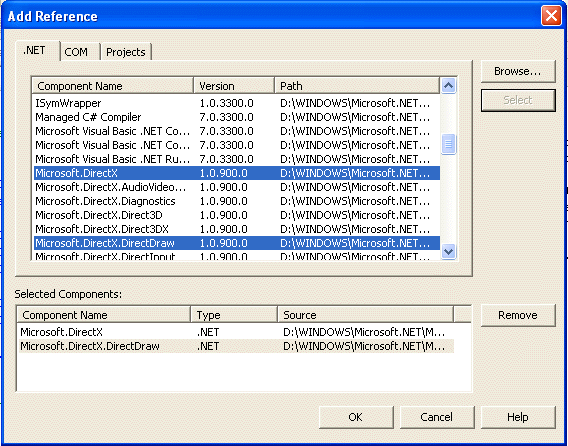Click the component list scroll-up arrow
Screen dimensions: 568x446
coord(448,86)
